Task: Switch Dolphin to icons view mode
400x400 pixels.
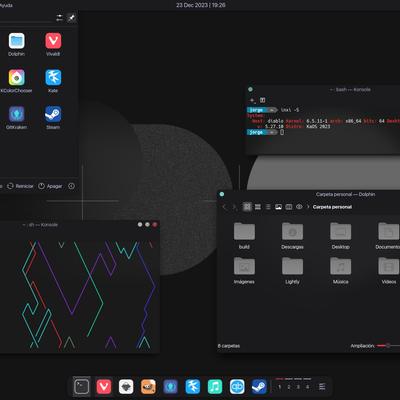Action: (x=247, y=207)
